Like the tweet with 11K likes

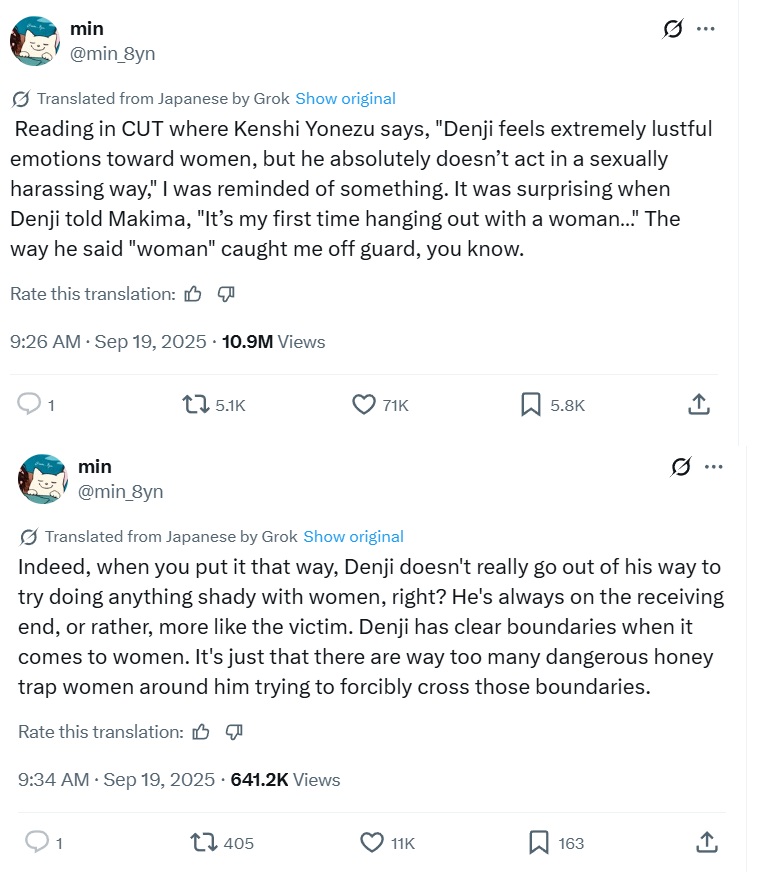pos(372,842)
